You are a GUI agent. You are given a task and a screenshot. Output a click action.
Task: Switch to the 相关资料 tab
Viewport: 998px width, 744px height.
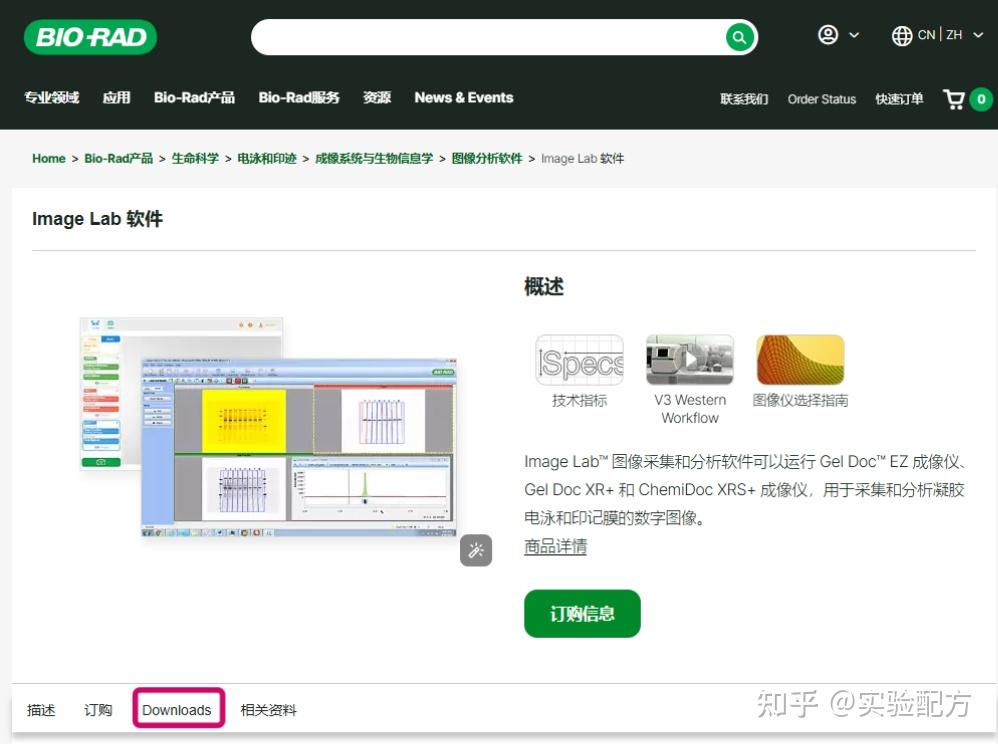pyautogui.click(x=268, y=710)
